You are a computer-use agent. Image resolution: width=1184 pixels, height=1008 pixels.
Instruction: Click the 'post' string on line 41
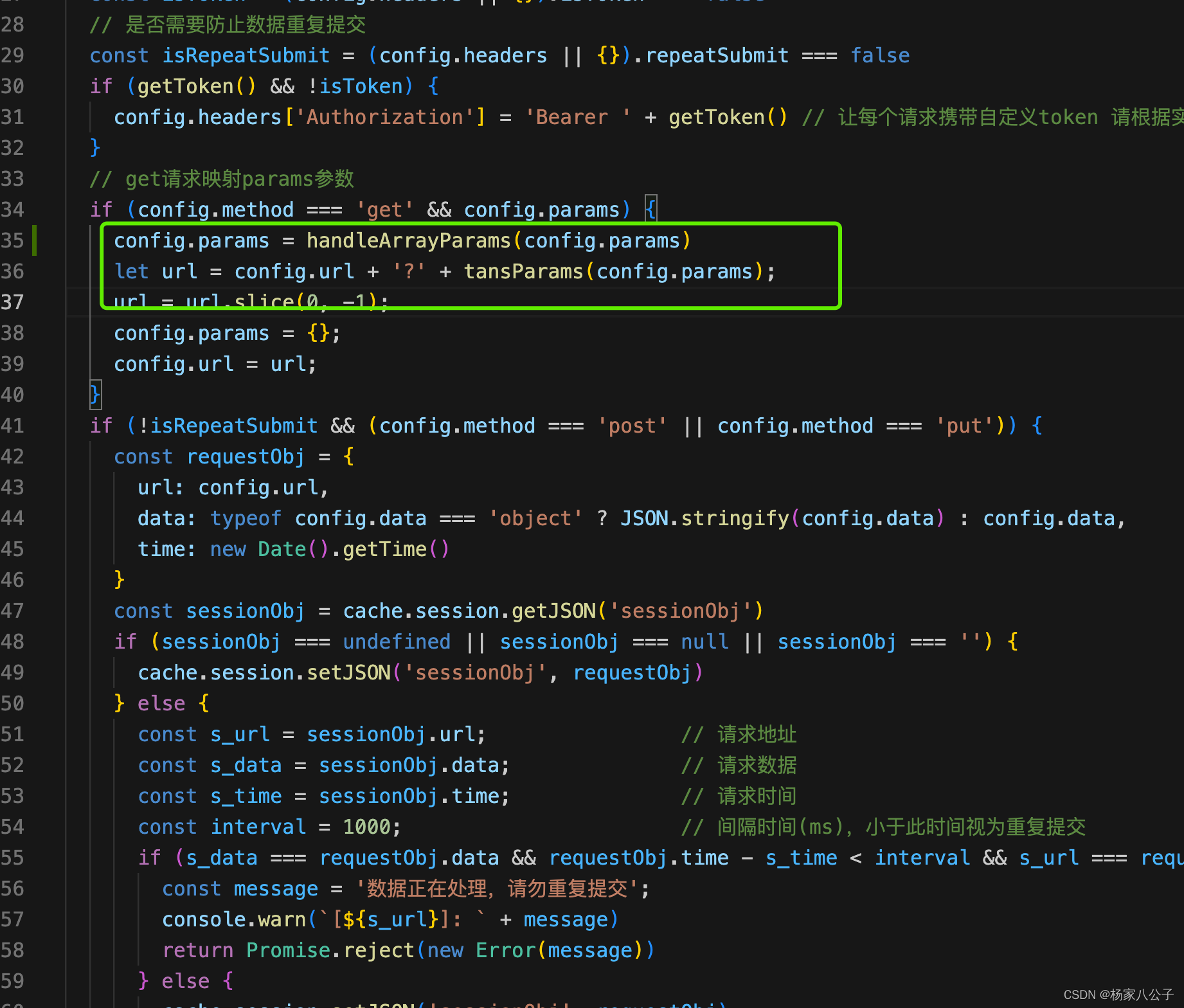[x=632, y=426]
